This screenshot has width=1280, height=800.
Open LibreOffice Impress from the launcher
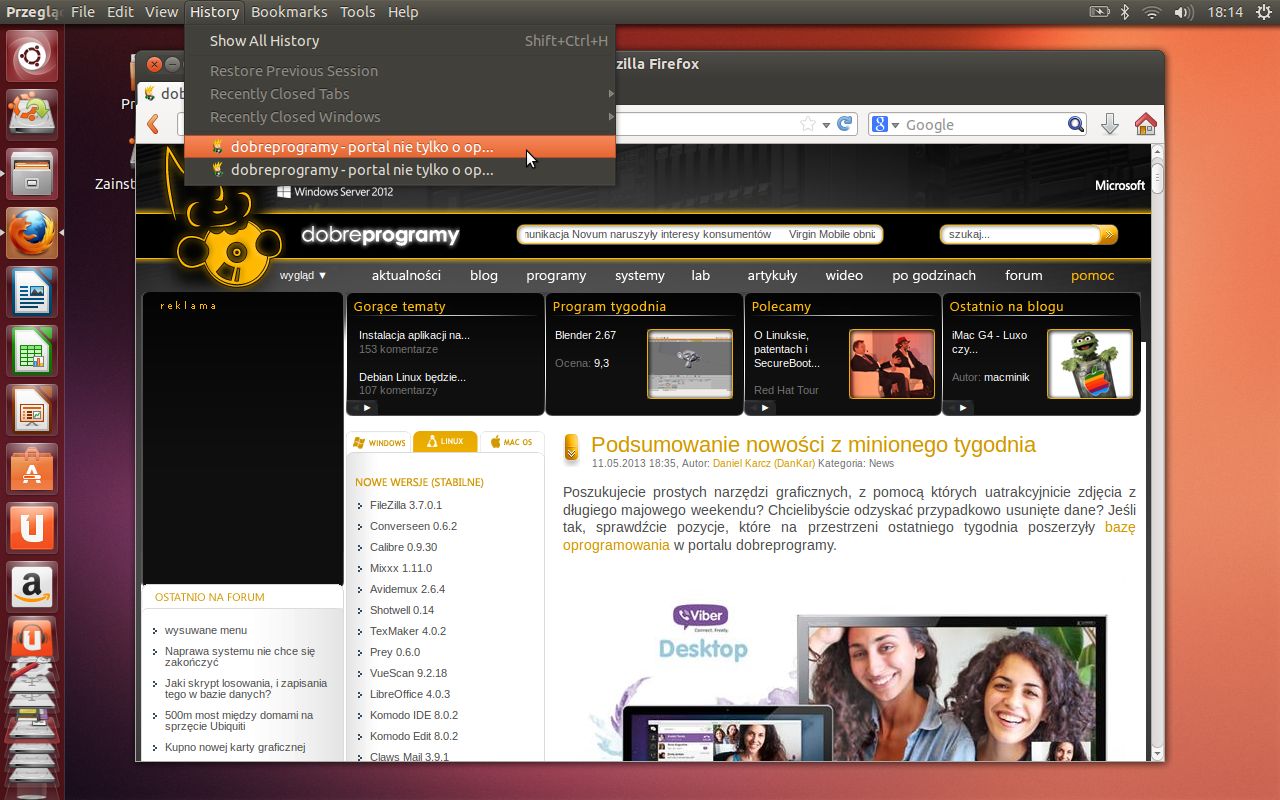tap(33, 410)
